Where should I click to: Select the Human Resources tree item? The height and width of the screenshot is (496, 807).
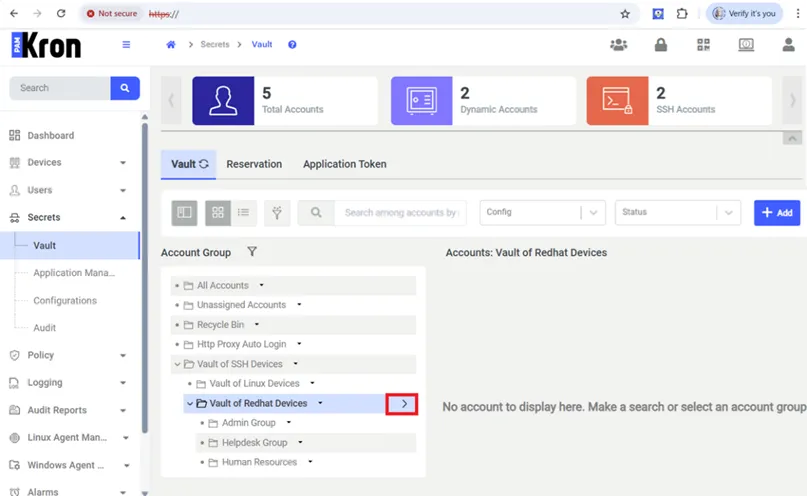tap(259, 462)
